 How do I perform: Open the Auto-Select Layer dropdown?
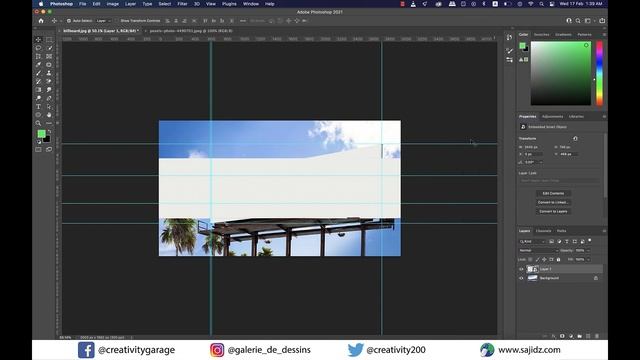click(104, 20)
